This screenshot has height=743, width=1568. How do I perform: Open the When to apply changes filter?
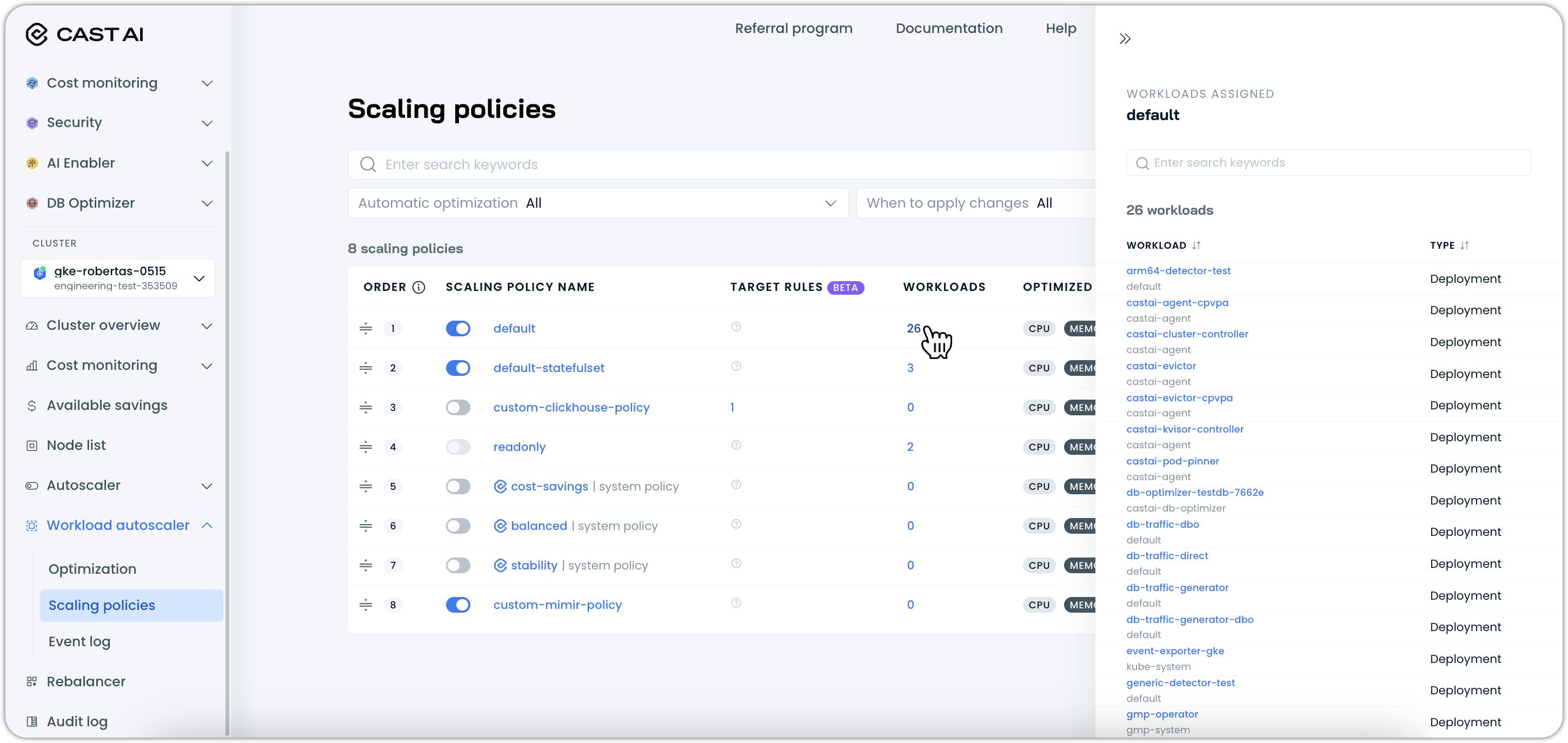pyautogui.click(x=976, y=203)
